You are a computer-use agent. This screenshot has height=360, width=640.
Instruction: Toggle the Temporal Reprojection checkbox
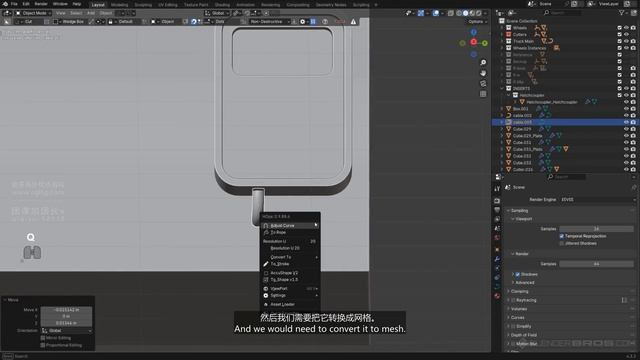(x=562, y=236)
